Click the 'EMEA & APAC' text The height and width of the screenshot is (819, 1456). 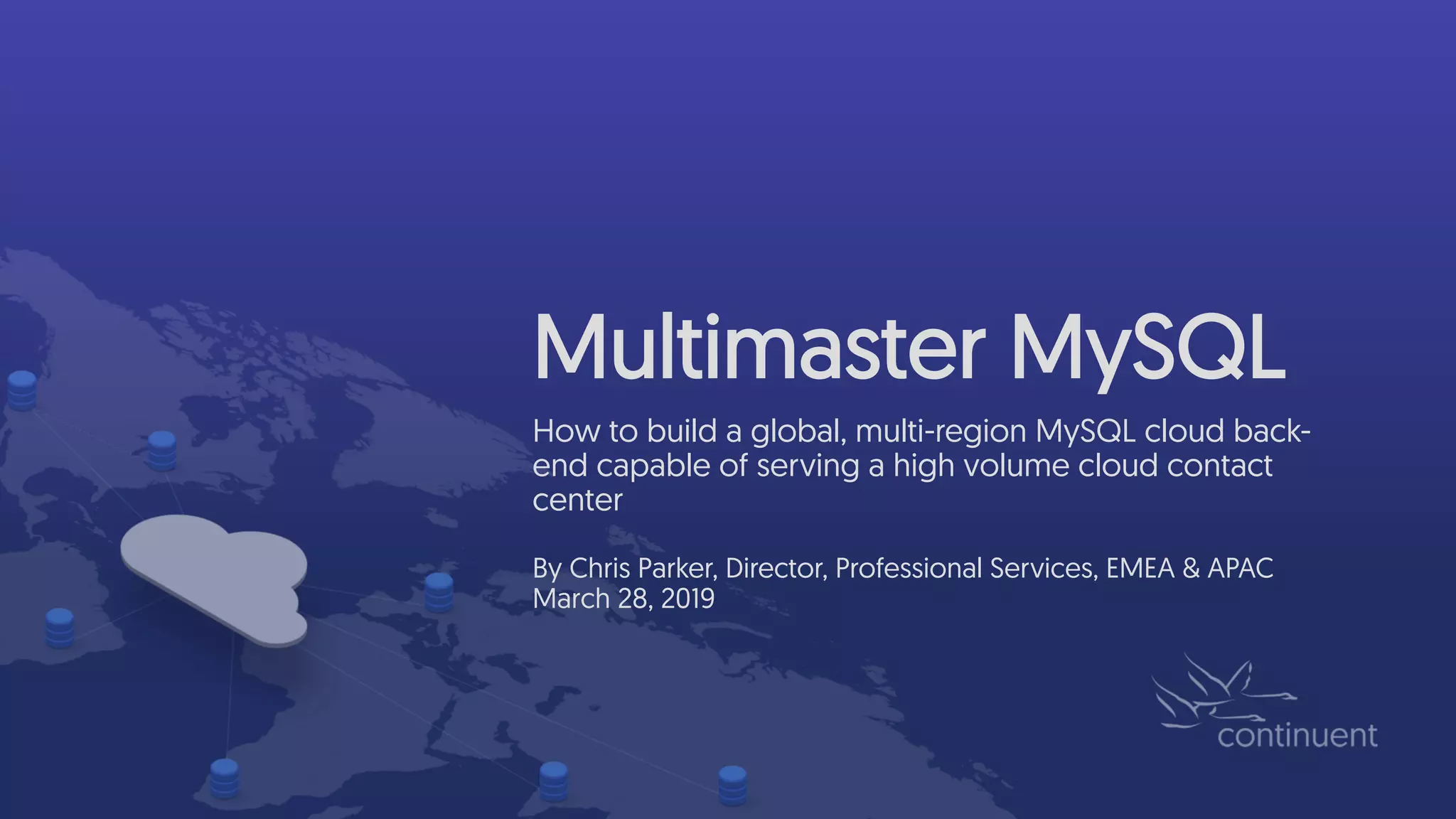coord(1189,568)
